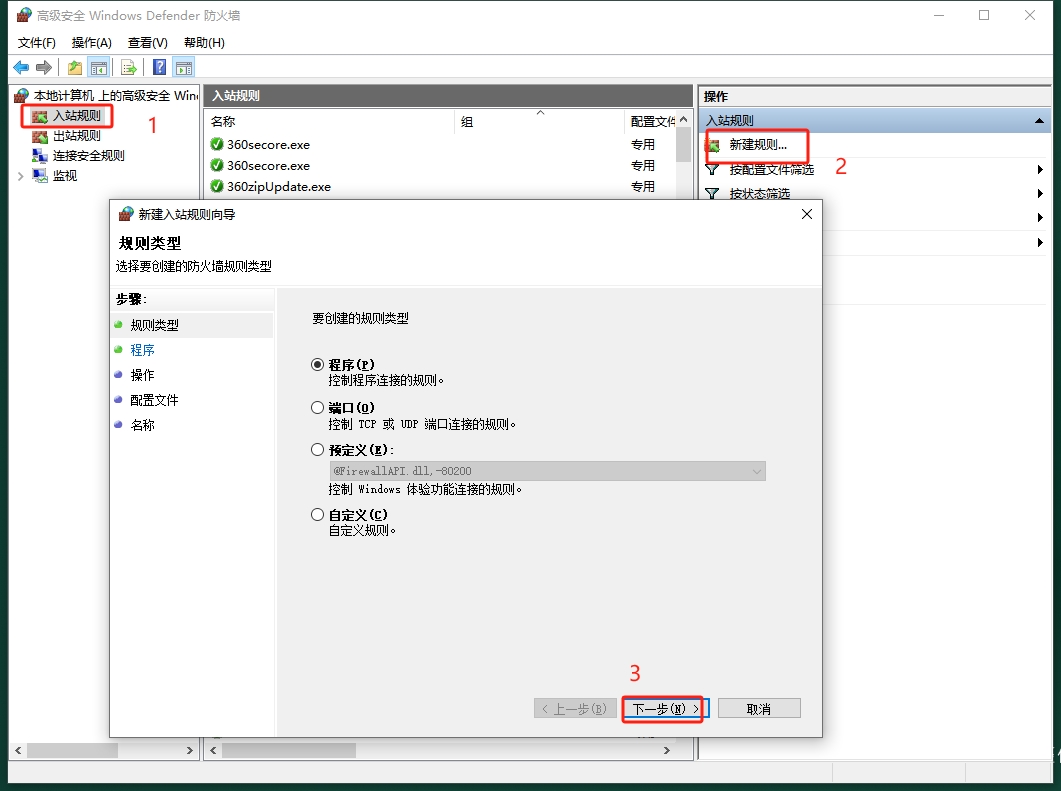Click the 名称 column header
The image size is (1061, 791).
coord(330,121)
